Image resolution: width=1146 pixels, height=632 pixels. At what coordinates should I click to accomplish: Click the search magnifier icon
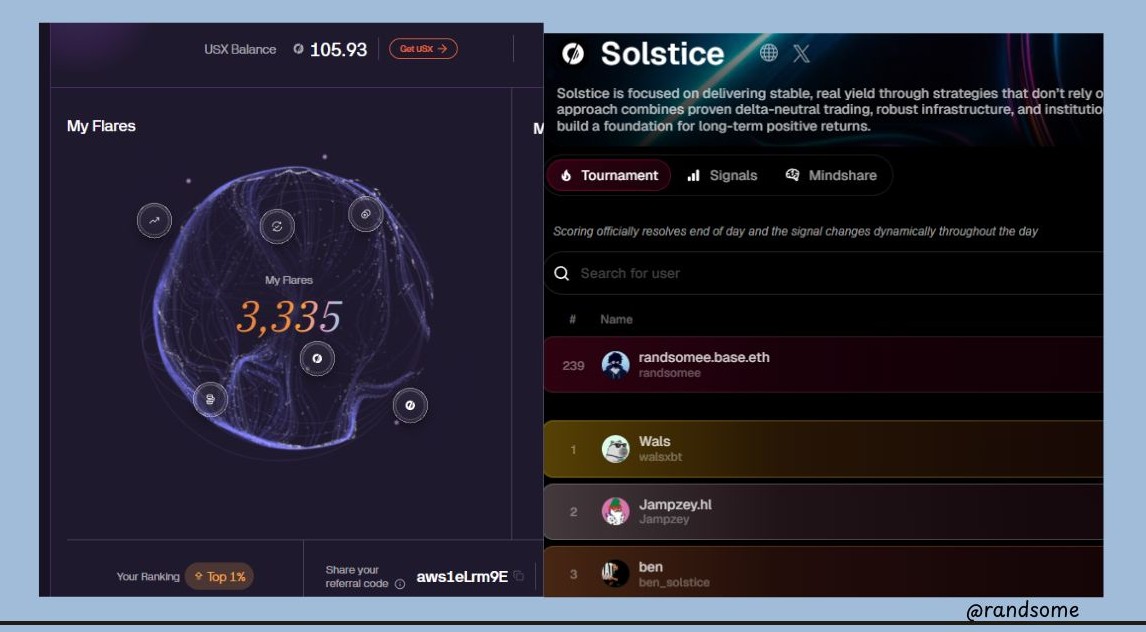[561, 273]
